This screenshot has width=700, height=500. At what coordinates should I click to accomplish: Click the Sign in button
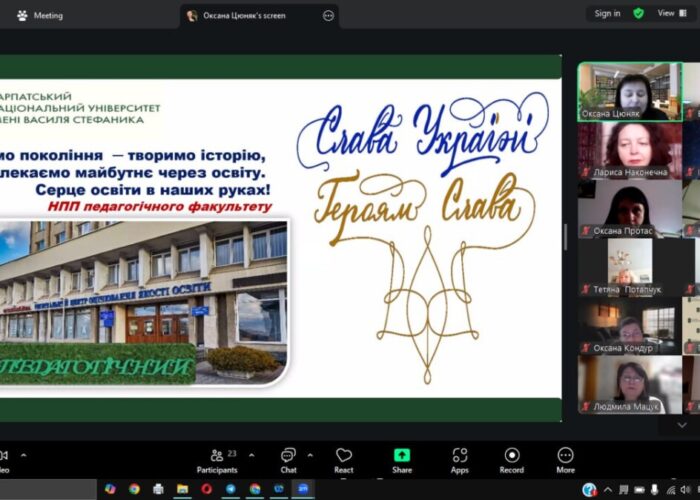tap(607, 14)
